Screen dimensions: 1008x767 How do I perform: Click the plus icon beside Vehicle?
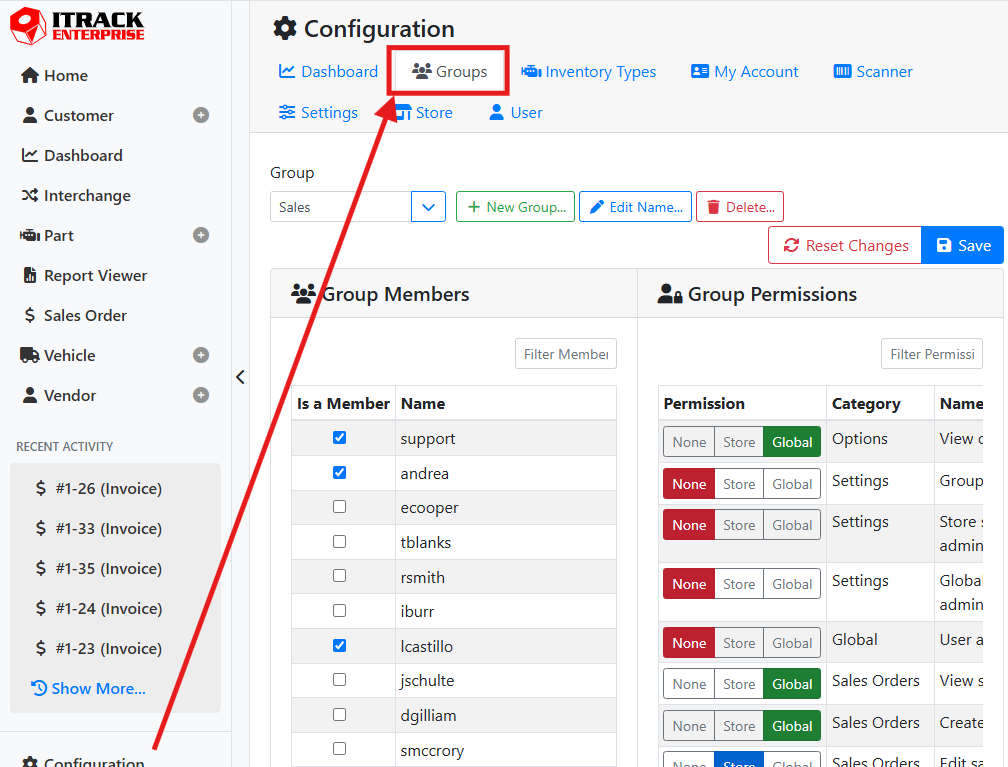point(201,355)
